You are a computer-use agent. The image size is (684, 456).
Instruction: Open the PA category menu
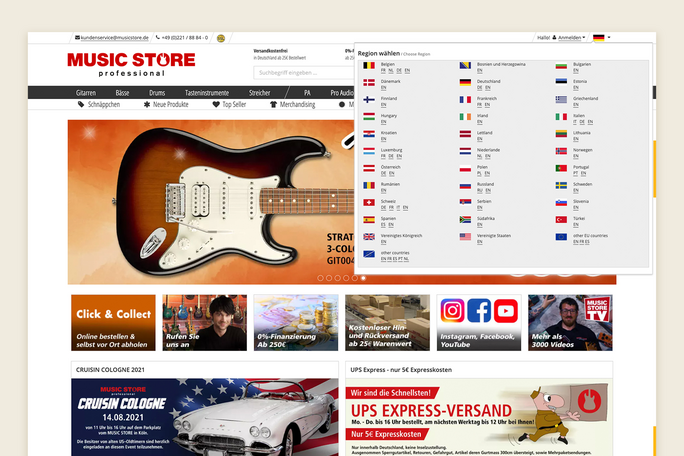307,93
